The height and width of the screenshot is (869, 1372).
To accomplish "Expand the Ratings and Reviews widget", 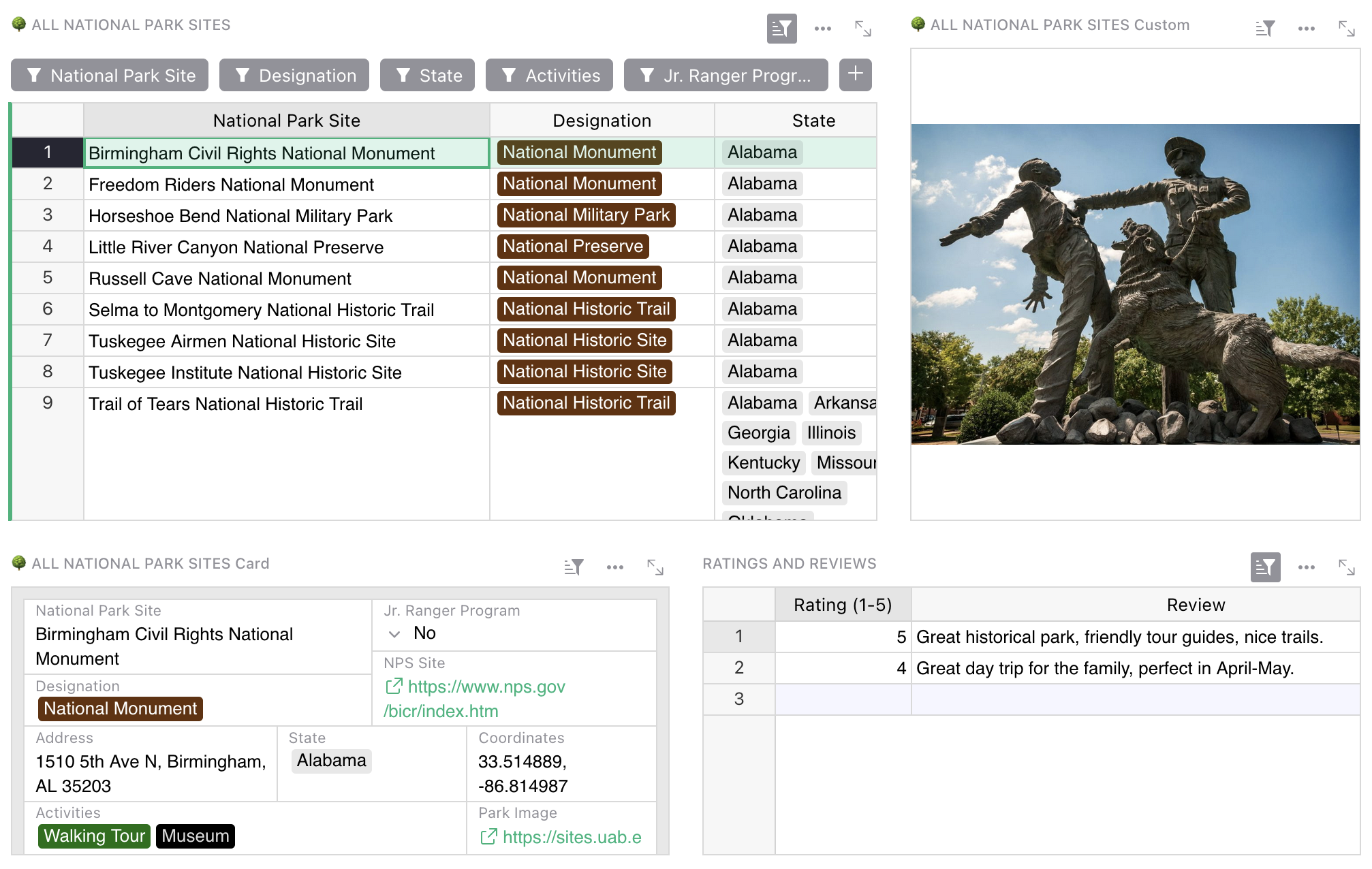I will click(1346, 567).
